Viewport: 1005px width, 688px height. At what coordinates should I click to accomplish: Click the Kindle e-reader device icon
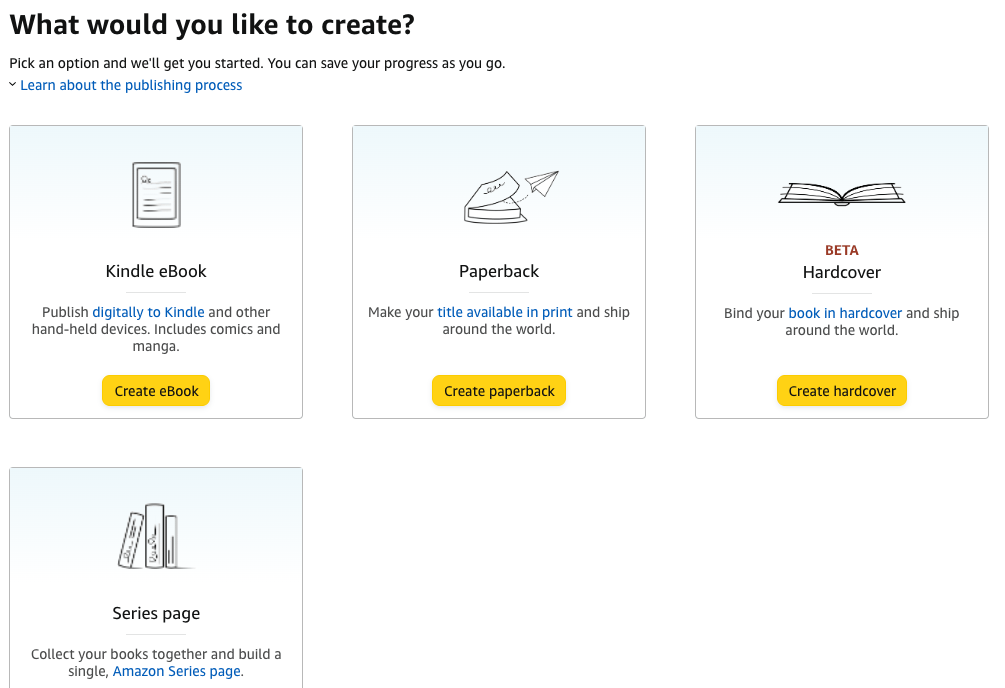tap(156, 195)
